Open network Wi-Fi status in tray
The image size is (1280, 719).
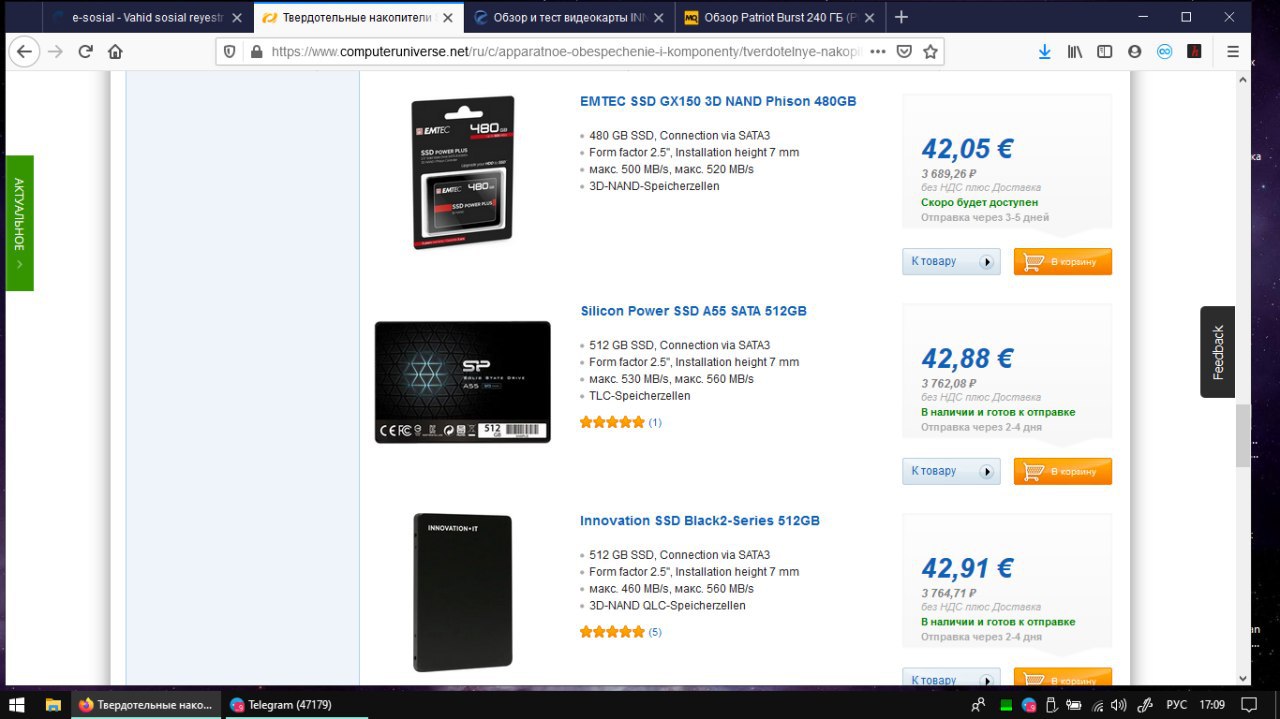[1098, 705]
